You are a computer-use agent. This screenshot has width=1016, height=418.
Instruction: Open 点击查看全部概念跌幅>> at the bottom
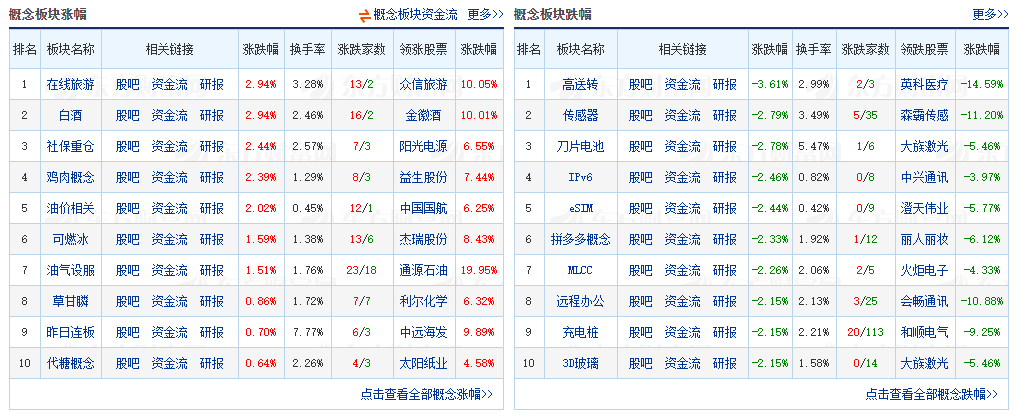pos(931,394)
